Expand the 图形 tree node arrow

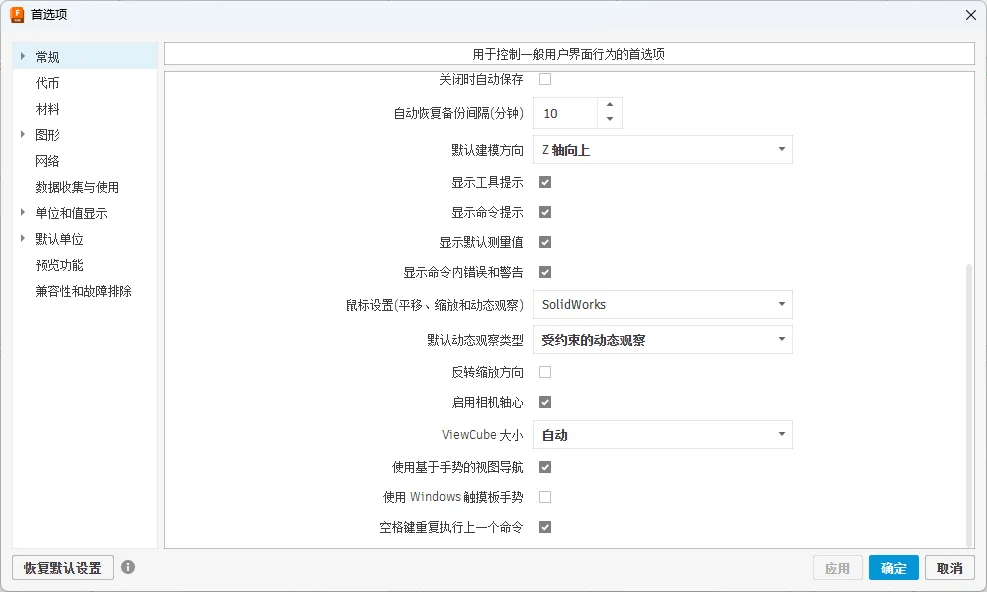click(23, 134)
